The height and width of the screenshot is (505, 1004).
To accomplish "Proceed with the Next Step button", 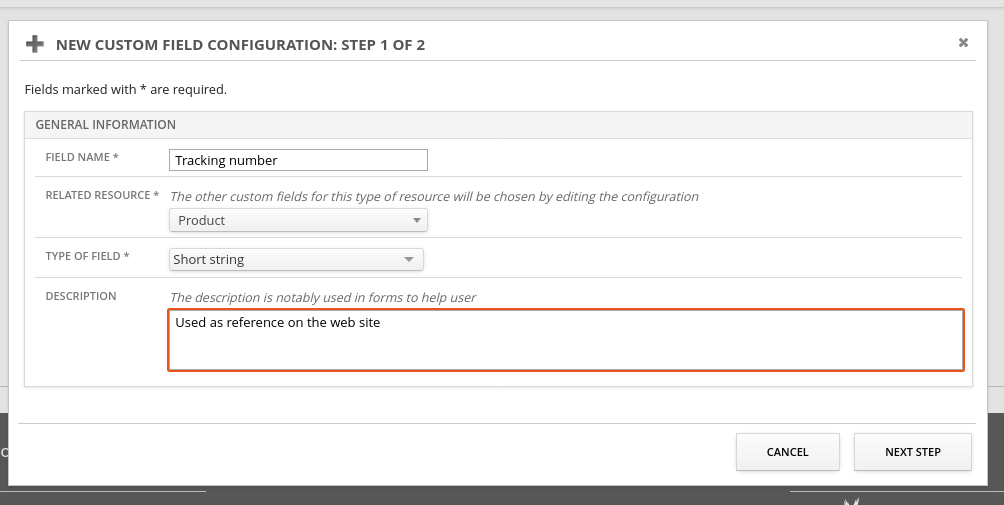I will (912, 452).
